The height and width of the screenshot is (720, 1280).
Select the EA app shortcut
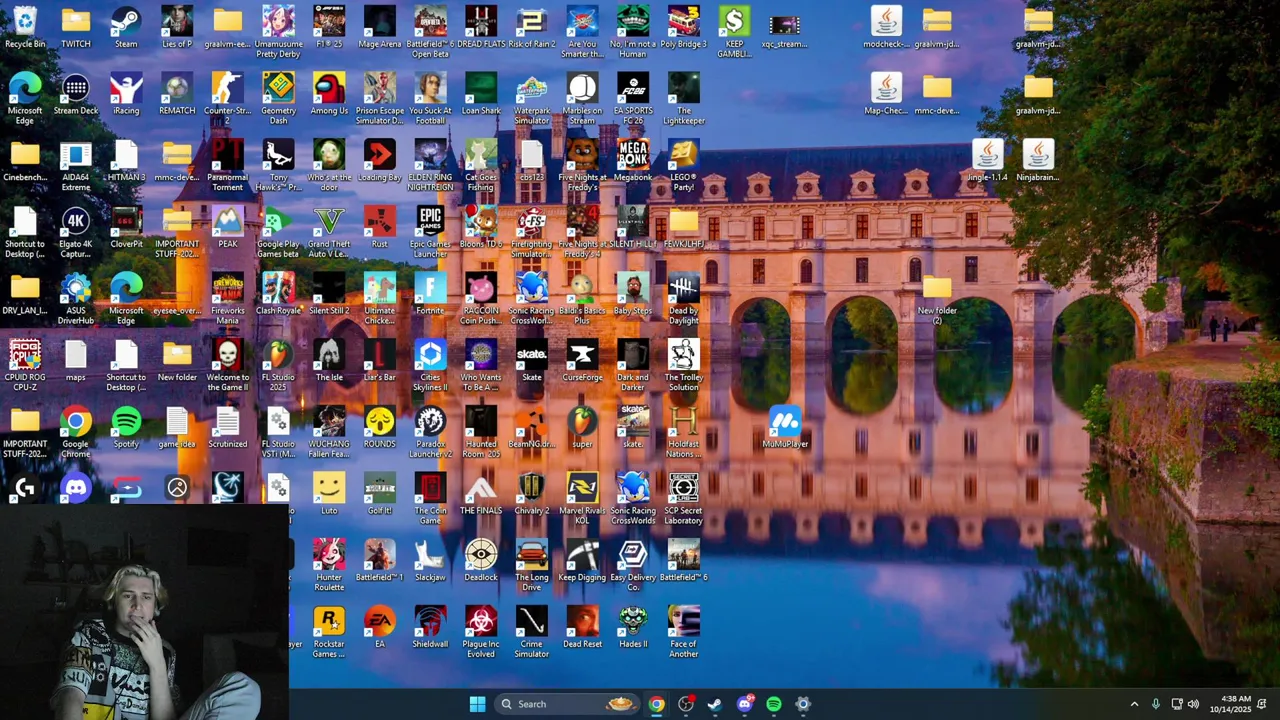380,627
